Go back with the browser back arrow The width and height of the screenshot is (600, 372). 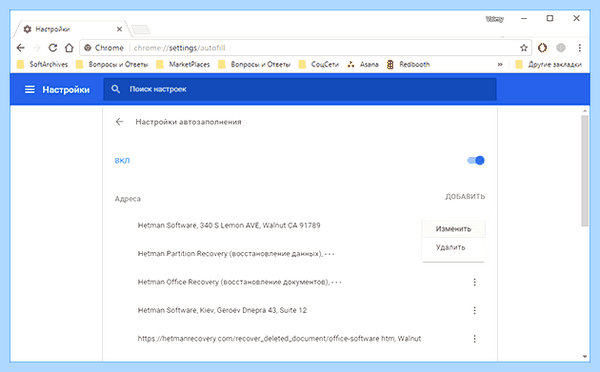point(21,48)
